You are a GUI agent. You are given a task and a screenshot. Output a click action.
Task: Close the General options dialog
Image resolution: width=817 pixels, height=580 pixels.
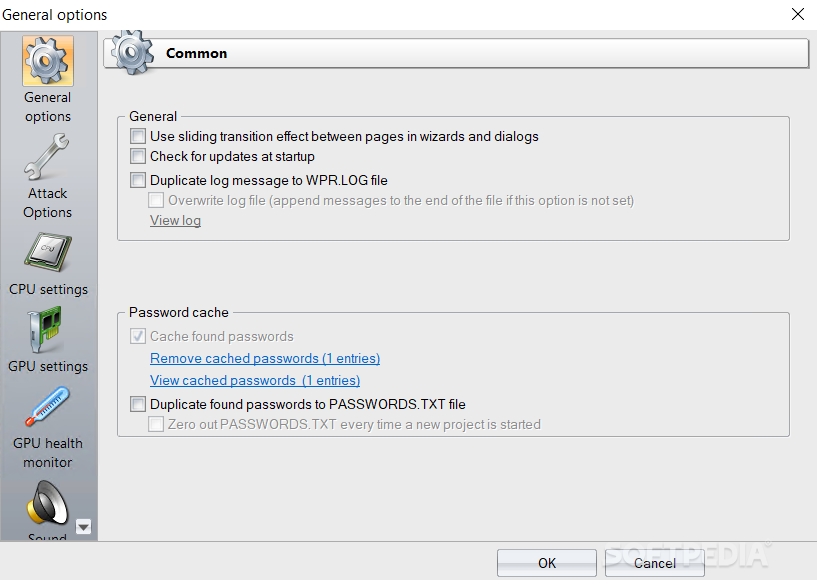click(x=797, y=14)
